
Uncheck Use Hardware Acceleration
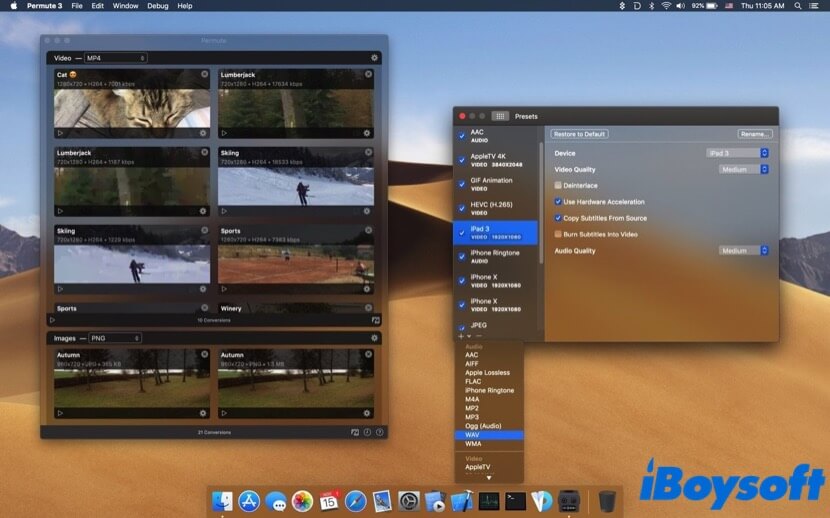558,201
